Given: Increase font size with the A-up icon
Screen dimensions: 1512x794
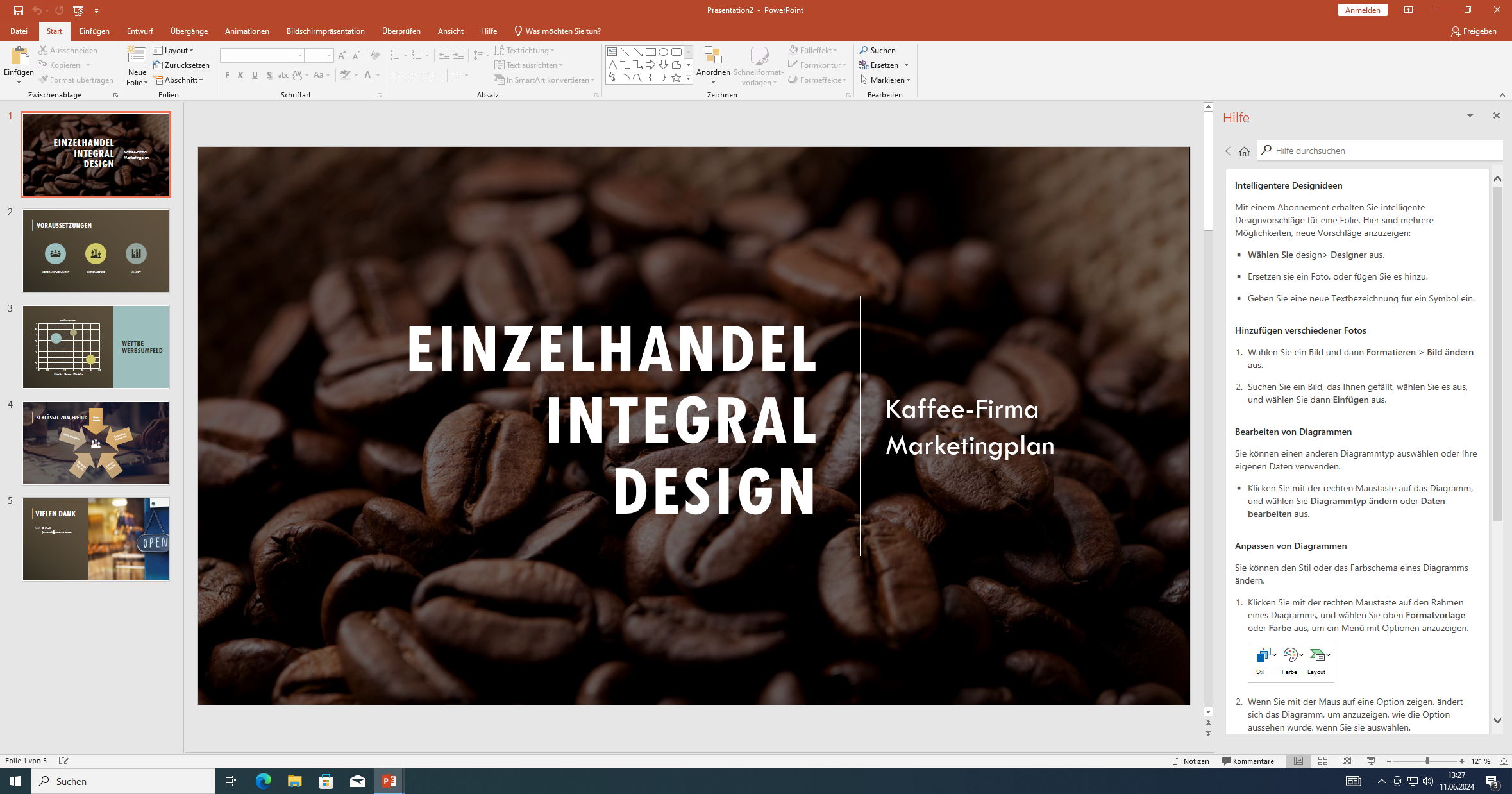Looking at the screenshot, I should (x=342, y=55).
